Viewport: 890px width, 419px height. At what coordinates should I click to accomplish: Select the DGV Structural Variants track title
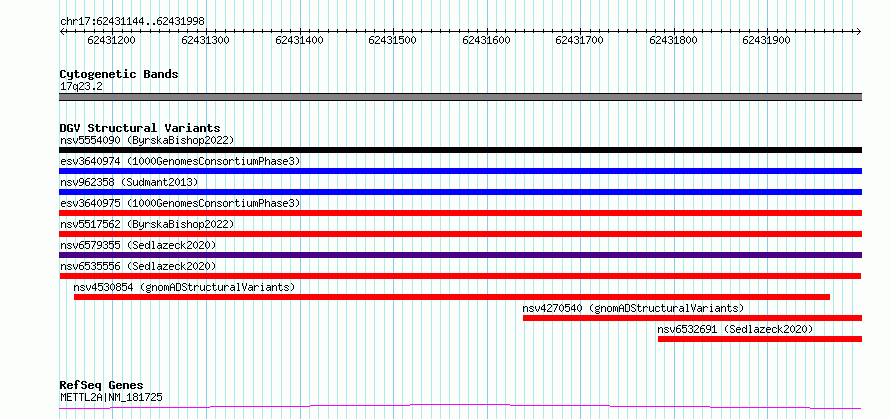[x=140, y=128]
